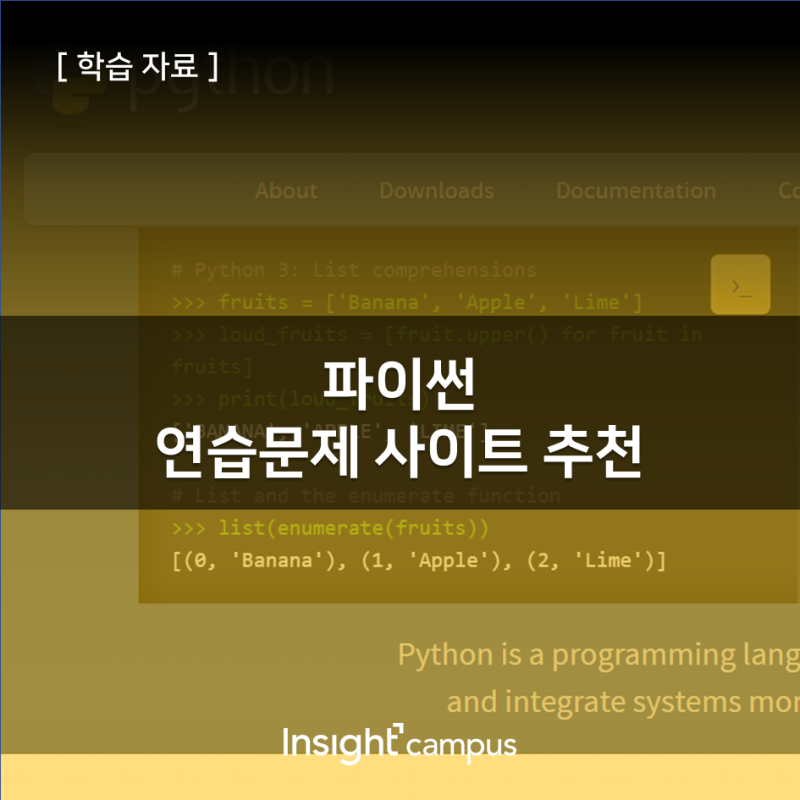Select the title '파이썬'

pos(399,384)
